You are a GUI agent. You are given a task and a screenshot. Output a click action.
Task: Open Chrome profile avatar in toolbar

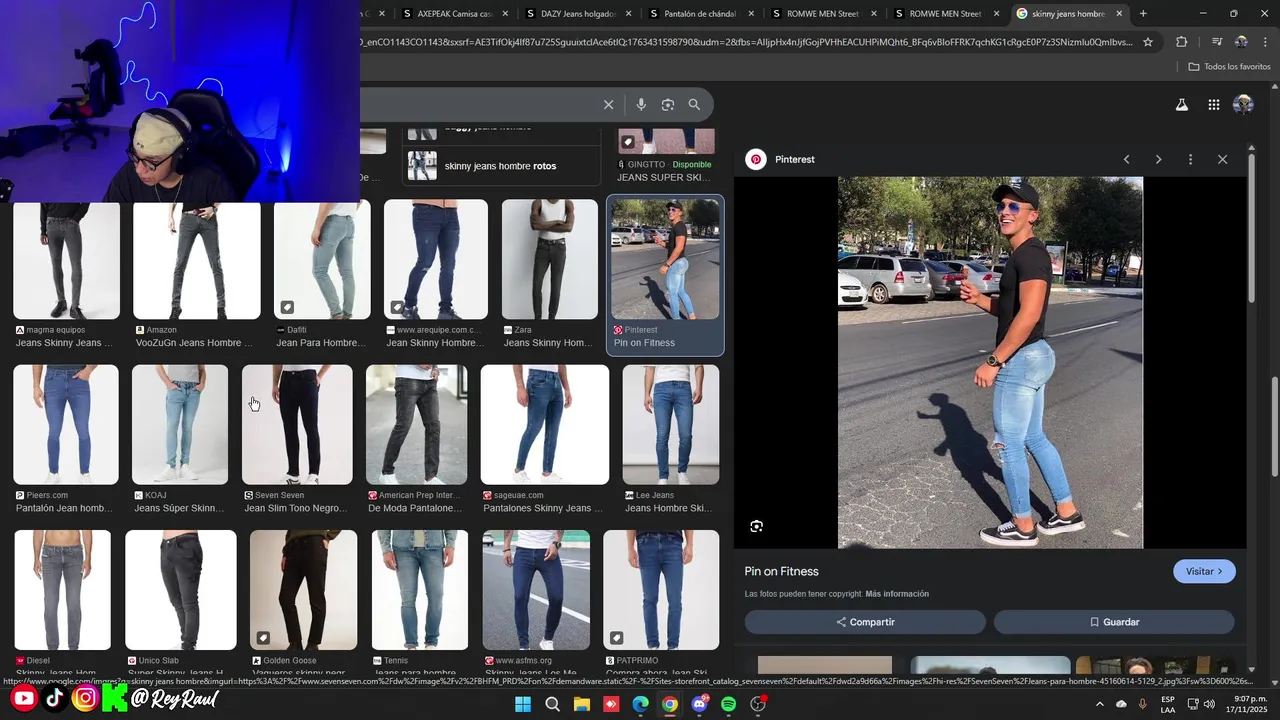(x=1241, y=42)
